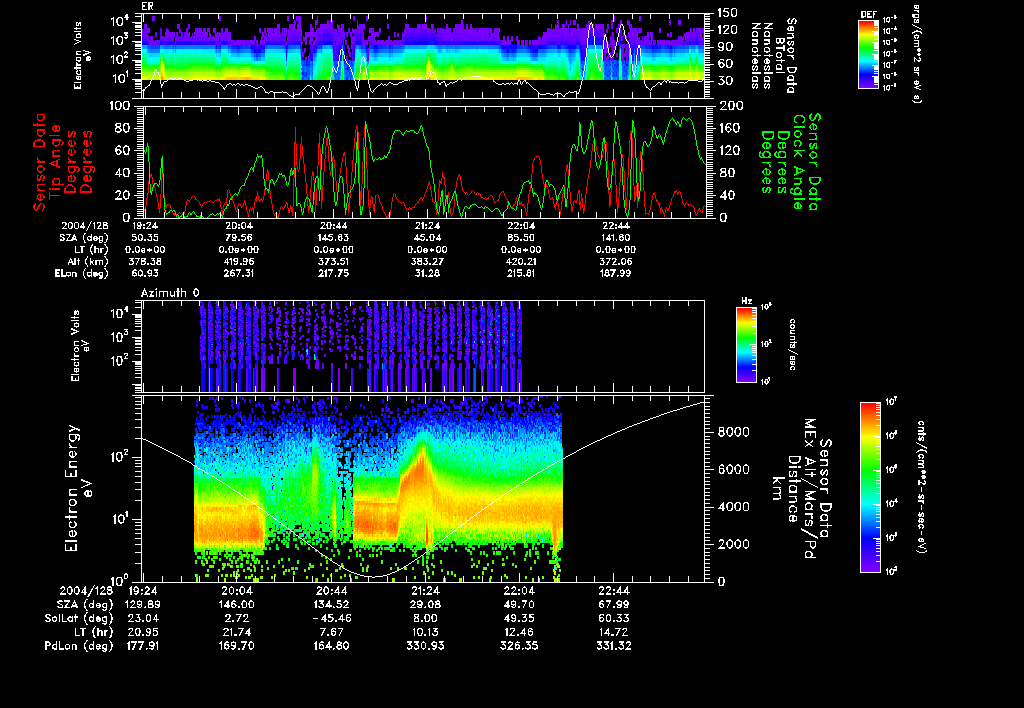Click the Hz counts/sec color bar
1024x708 pixels.
746,345
